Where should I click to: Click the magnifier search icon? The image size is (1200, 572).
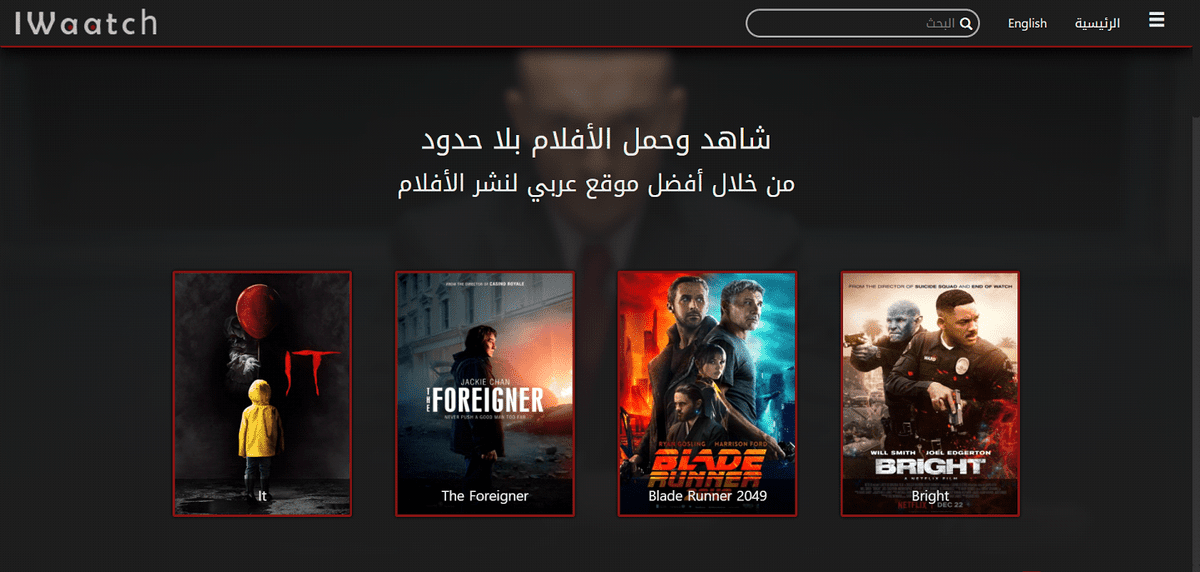pos(966,23)
